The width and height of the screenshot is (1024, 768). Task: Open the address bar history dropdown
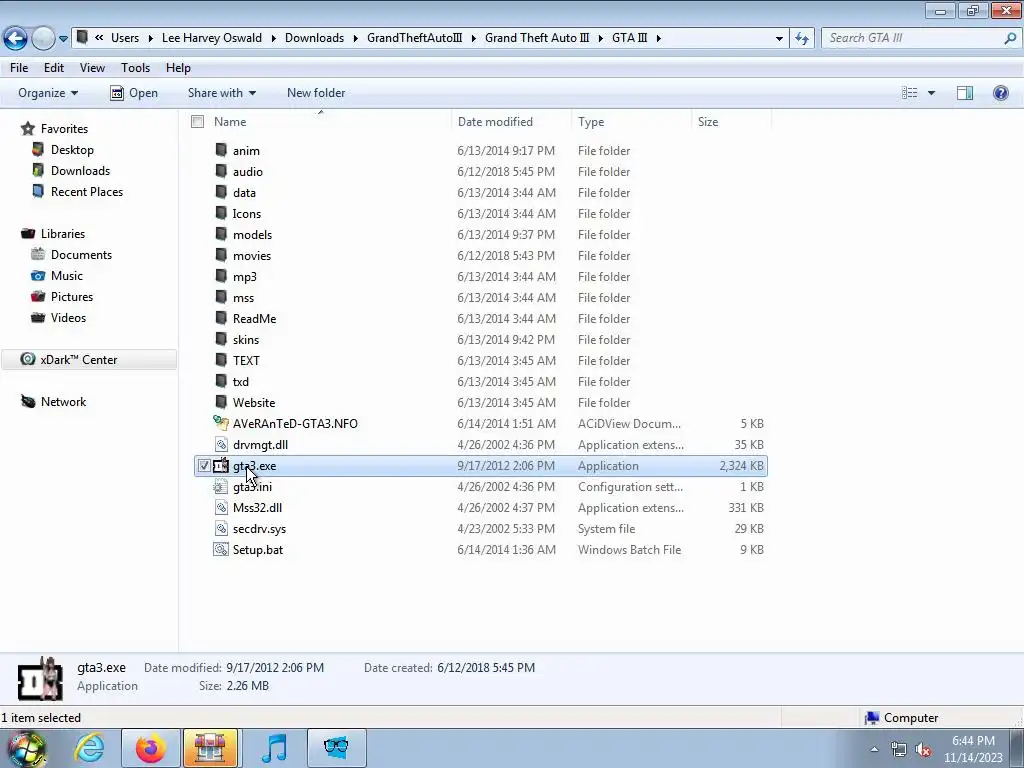pos(779,39)
